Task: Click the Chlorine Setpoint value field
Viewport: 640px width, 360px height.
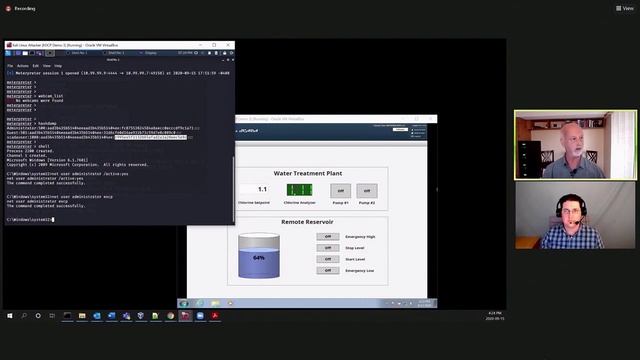Action: [254, 189]
